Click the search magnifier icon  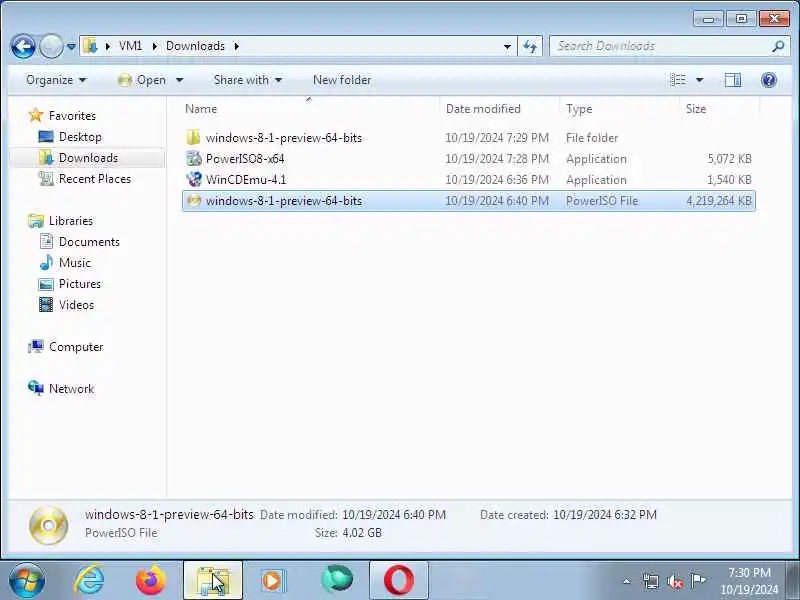[778, 46]
